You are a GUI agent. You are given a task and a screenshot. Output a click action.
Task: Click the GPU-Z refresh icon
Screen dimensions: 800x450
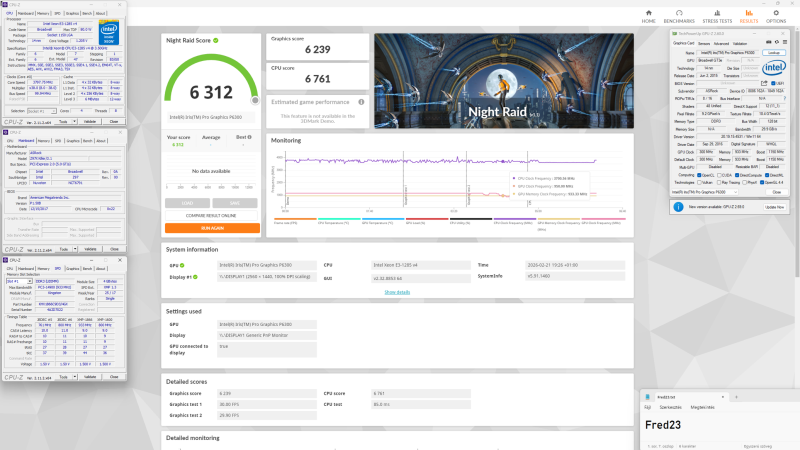pos(777,42)
